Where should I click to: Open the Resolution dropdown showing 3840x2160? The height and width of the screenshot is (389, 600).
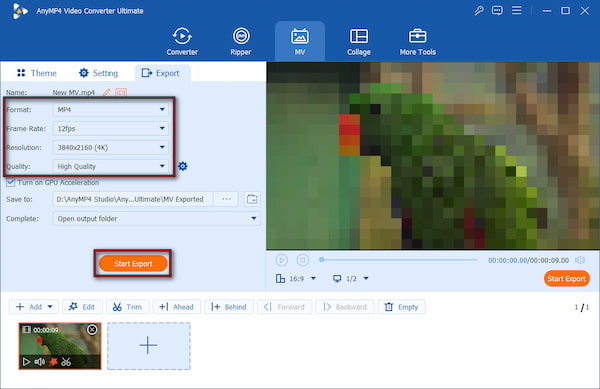(x=110, y=147)
